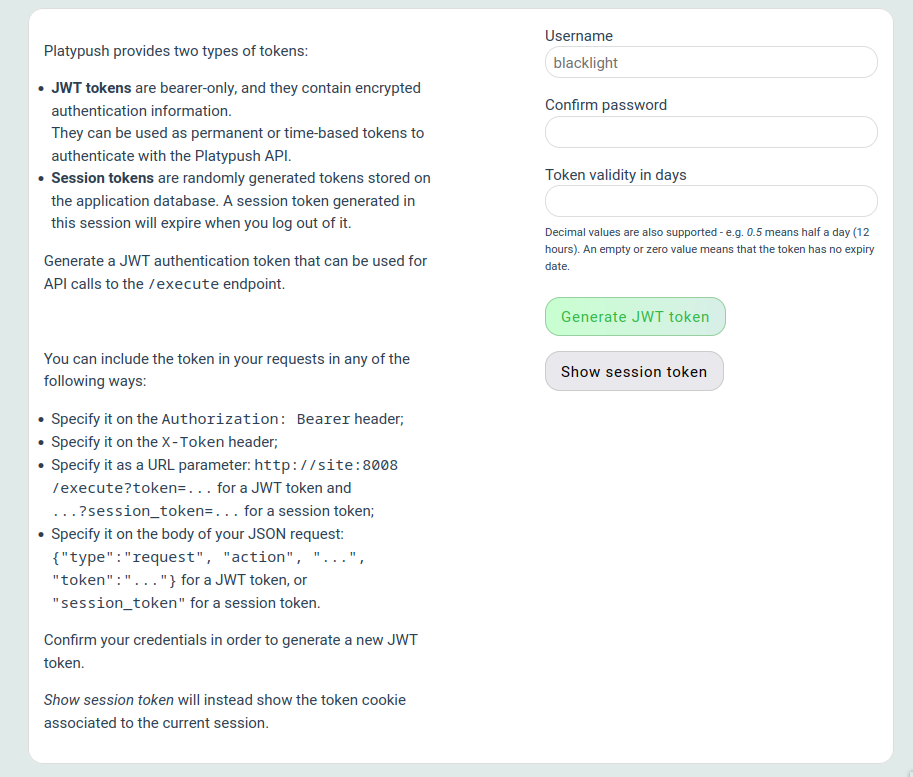This screenshot has height=777, width=913.
Task: Focus the Confirm password field
Action: click(x=710, y=131)
